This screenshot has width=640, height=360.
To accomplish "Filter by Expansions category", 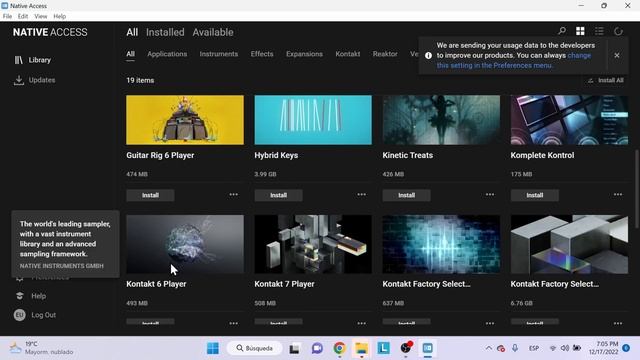I will [304, 54].
